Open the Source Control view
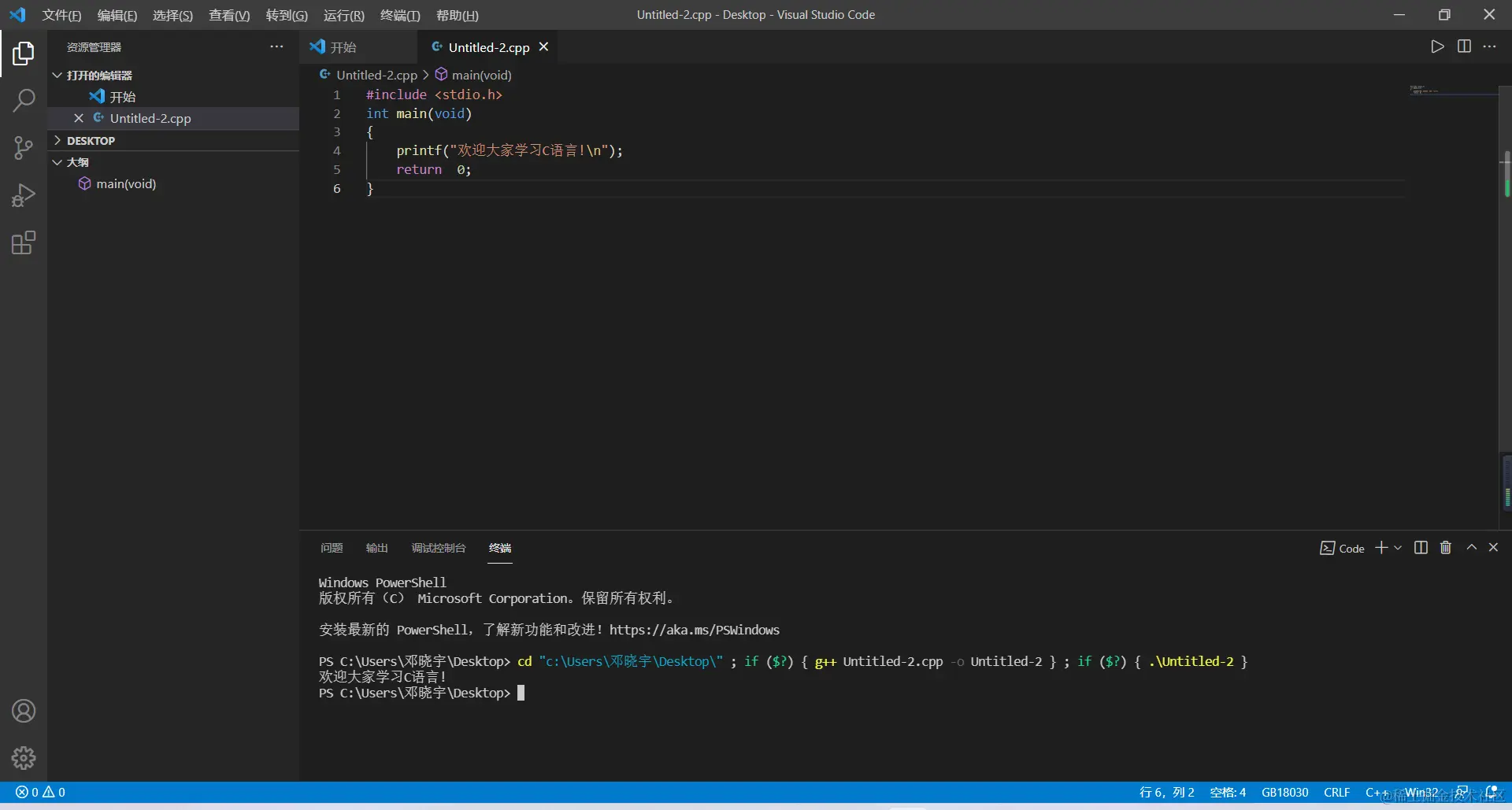The image size is (1512, 810). [24, 147]
